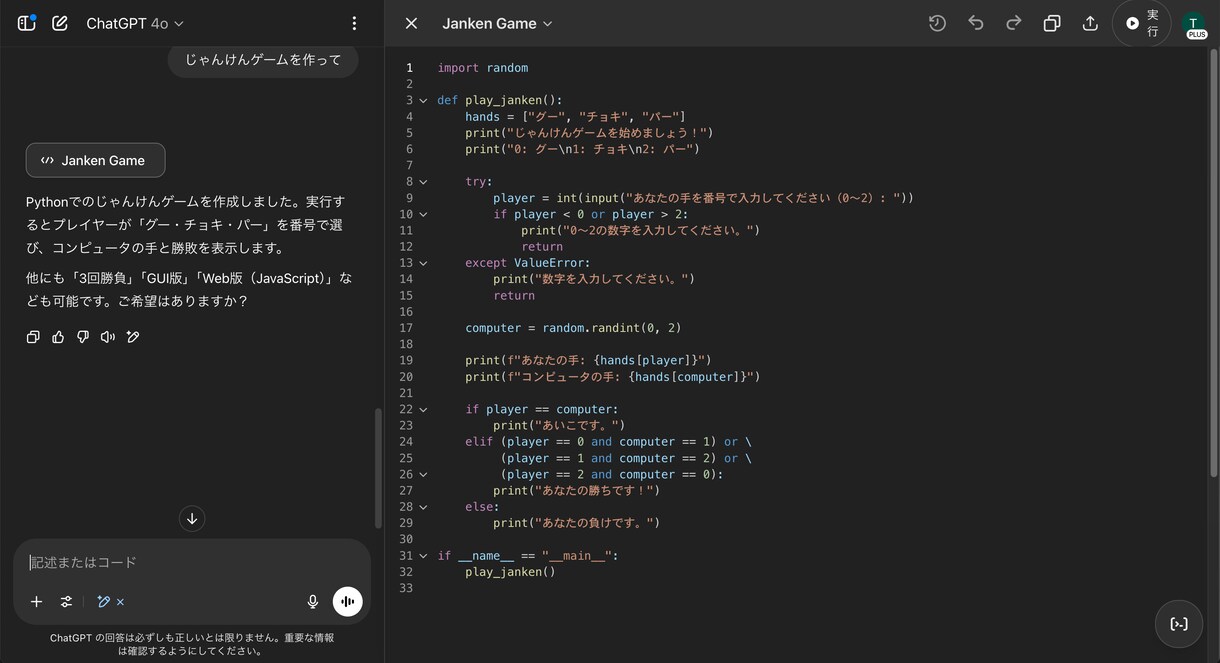Open the ChatGPT 4o model dropdown

(135, 23)
